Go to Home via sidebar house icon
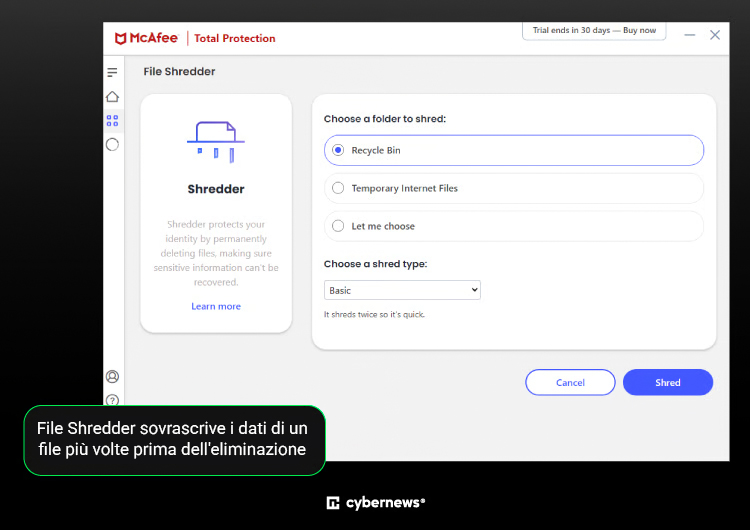750x530 pixels. [112, 97]
